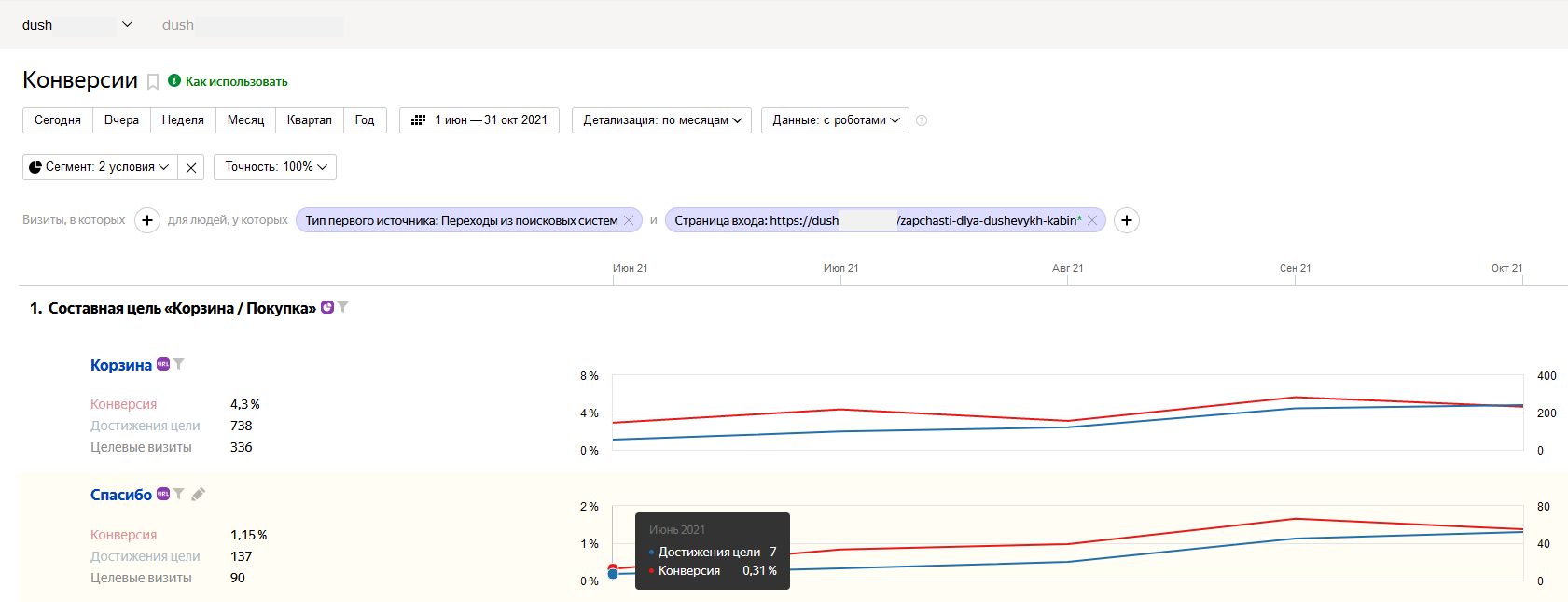The height and width of the screenshot is (602, 1568).
Task: Open the 'Точность: 100%' dropdown
Action: pyautogui.click(x=275, y=167)
